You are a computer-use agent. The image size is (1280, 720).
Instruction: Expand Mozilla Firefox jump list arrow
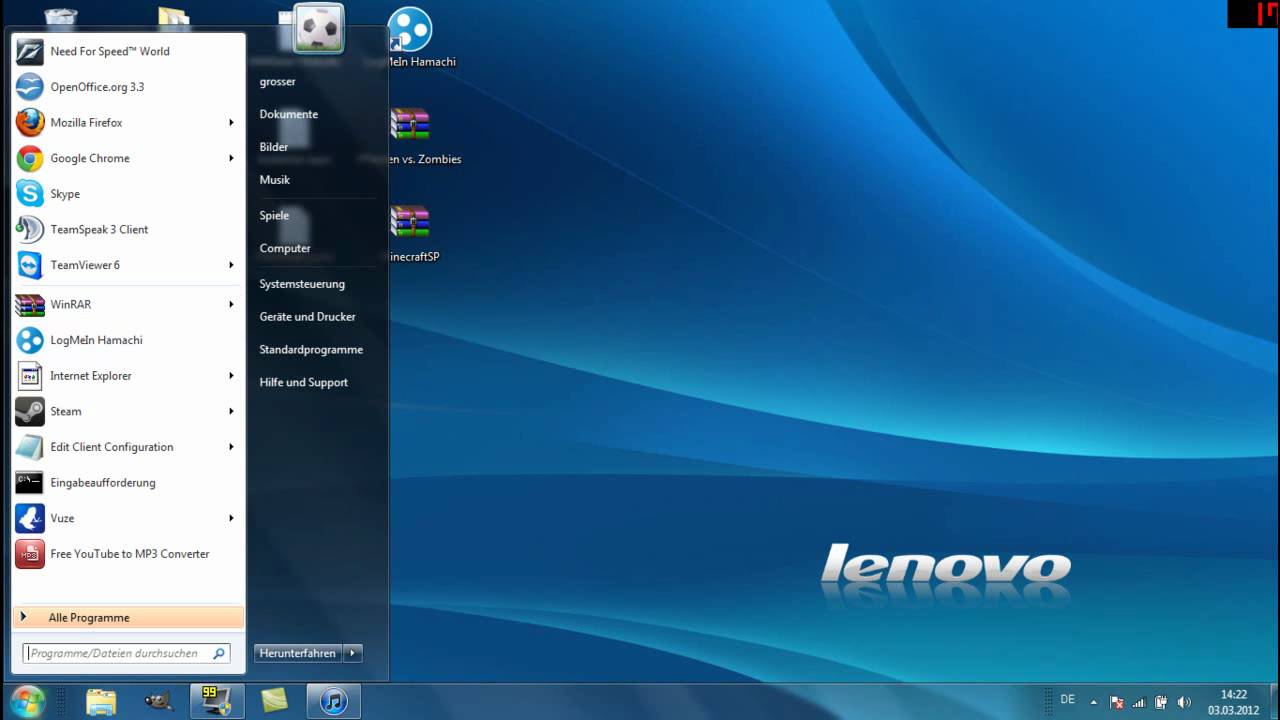pos(231,122)
